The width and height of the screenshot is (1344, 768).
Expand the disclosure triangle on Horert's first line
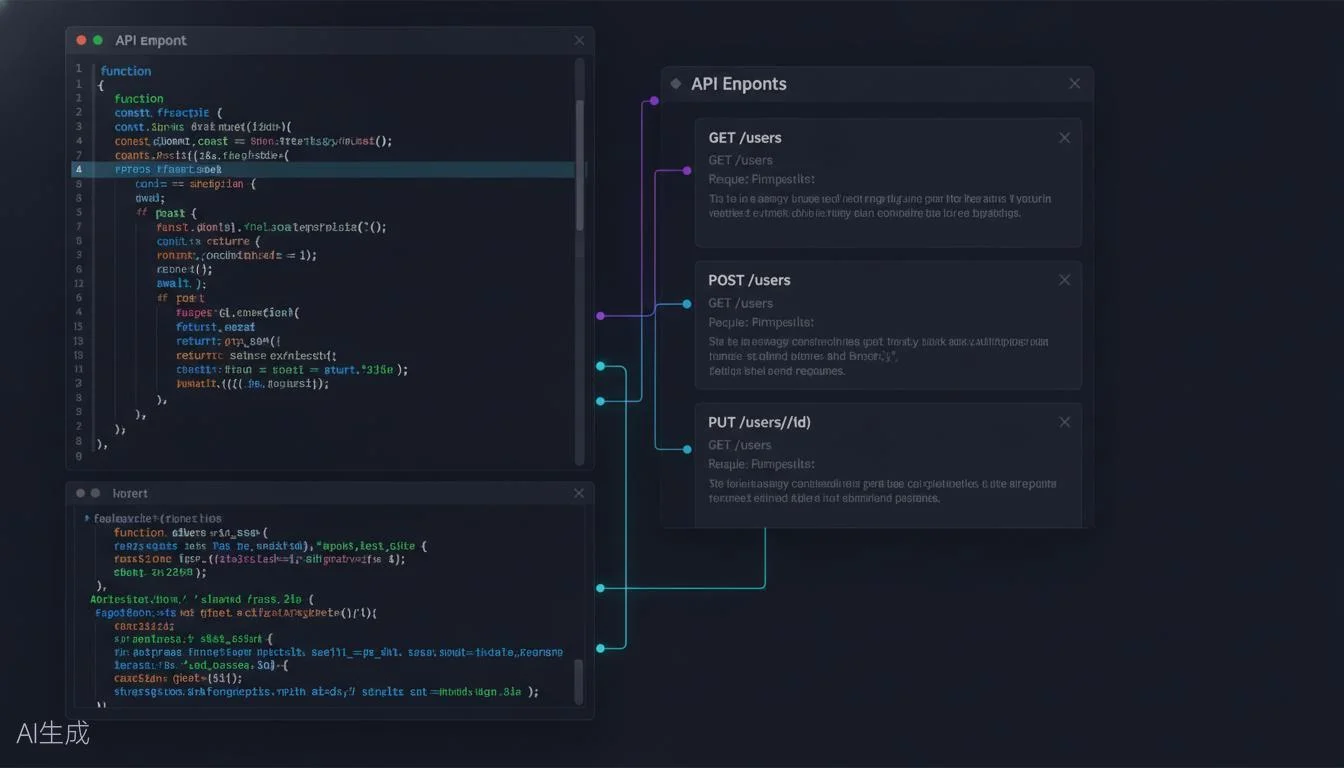87,519
